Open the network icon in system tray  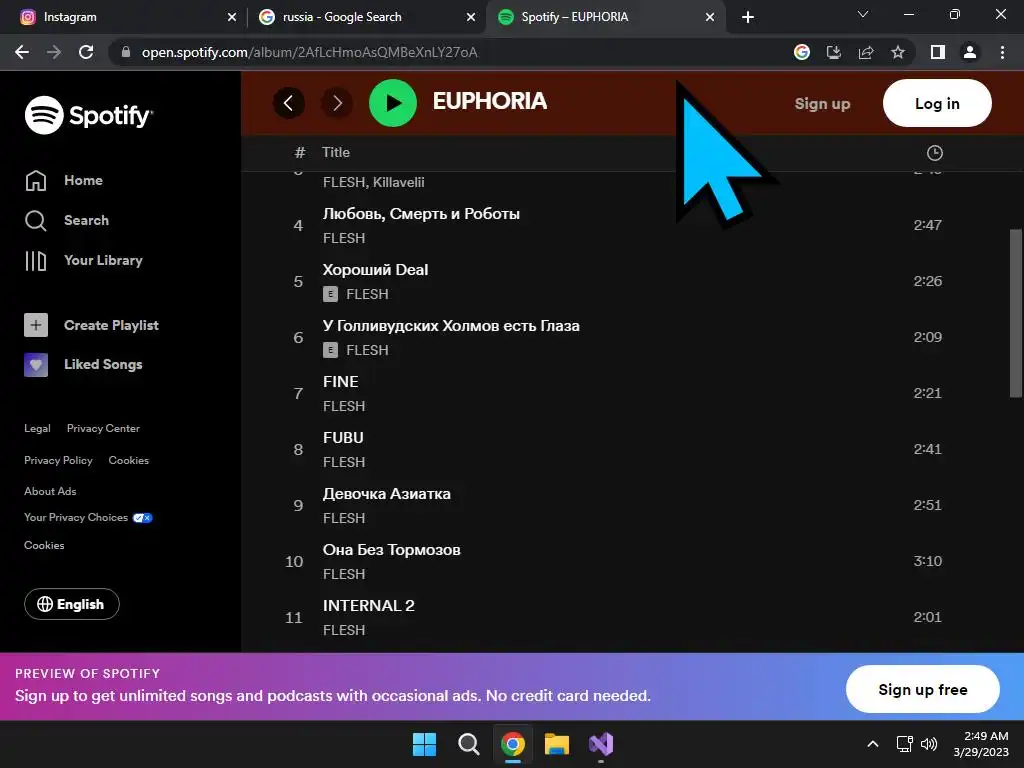coord(904,744)
